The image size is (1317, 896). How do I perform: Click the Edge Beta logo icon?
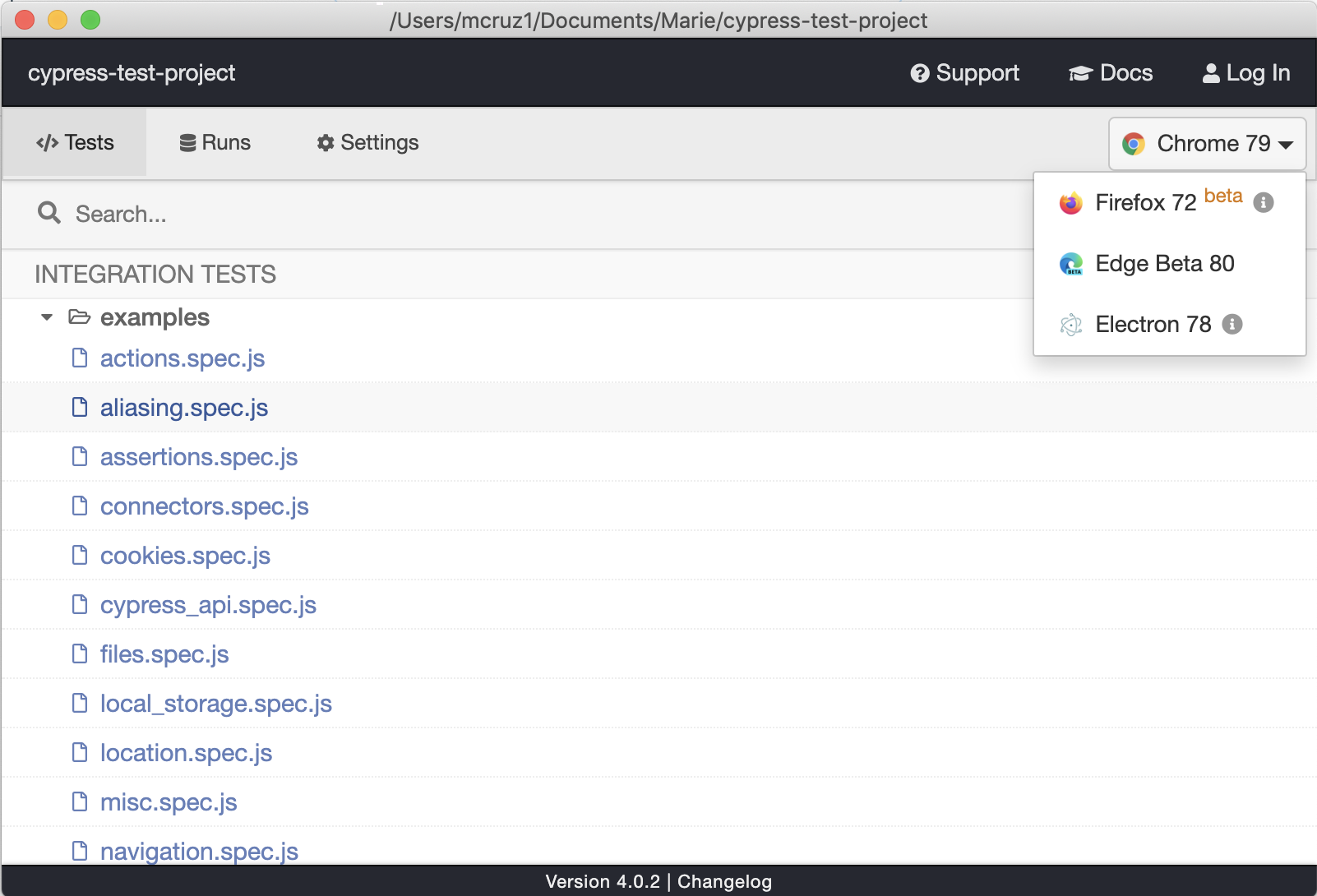click(x=1070, y=263)
